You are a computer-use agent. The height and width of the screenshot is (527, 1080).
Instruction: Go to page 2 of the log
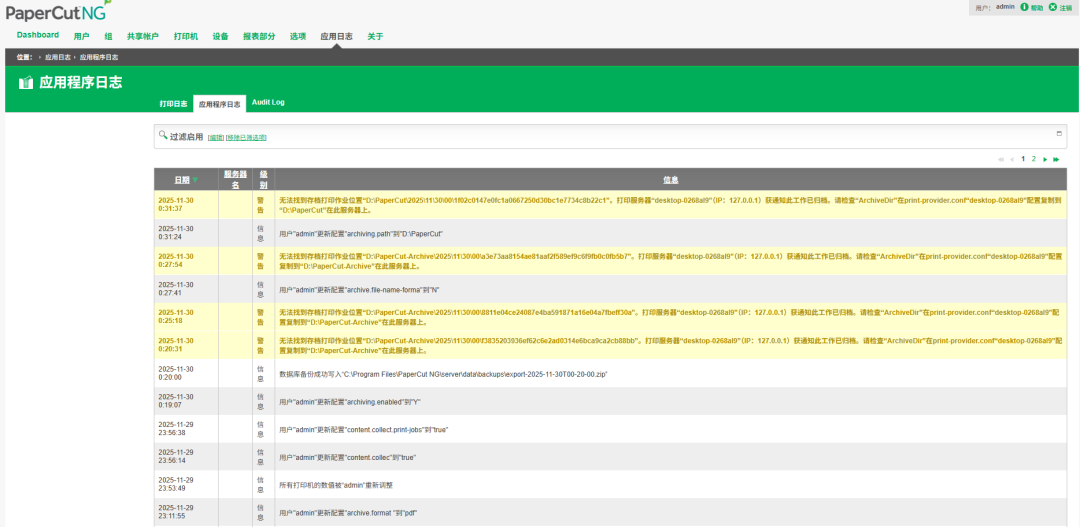coord(1034,159)
